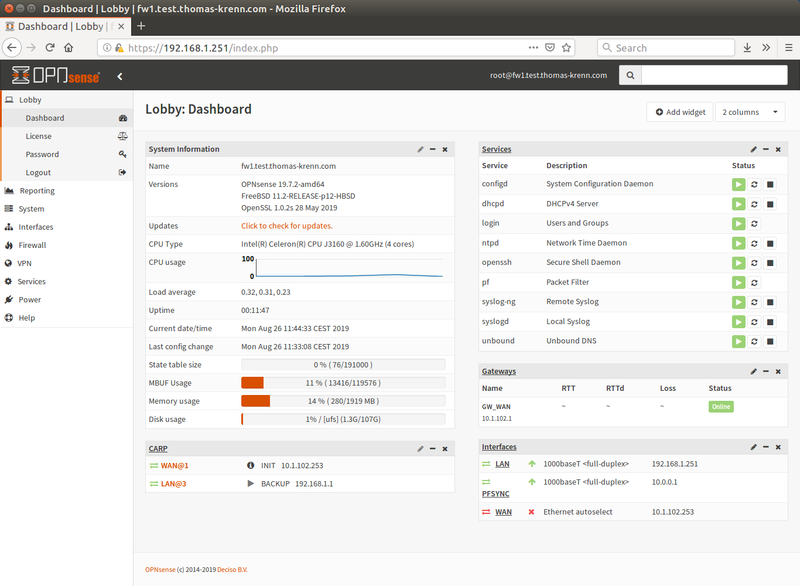Stop the openssh service
The height and width of the screenshot is (586, 800).
[770, 263]
